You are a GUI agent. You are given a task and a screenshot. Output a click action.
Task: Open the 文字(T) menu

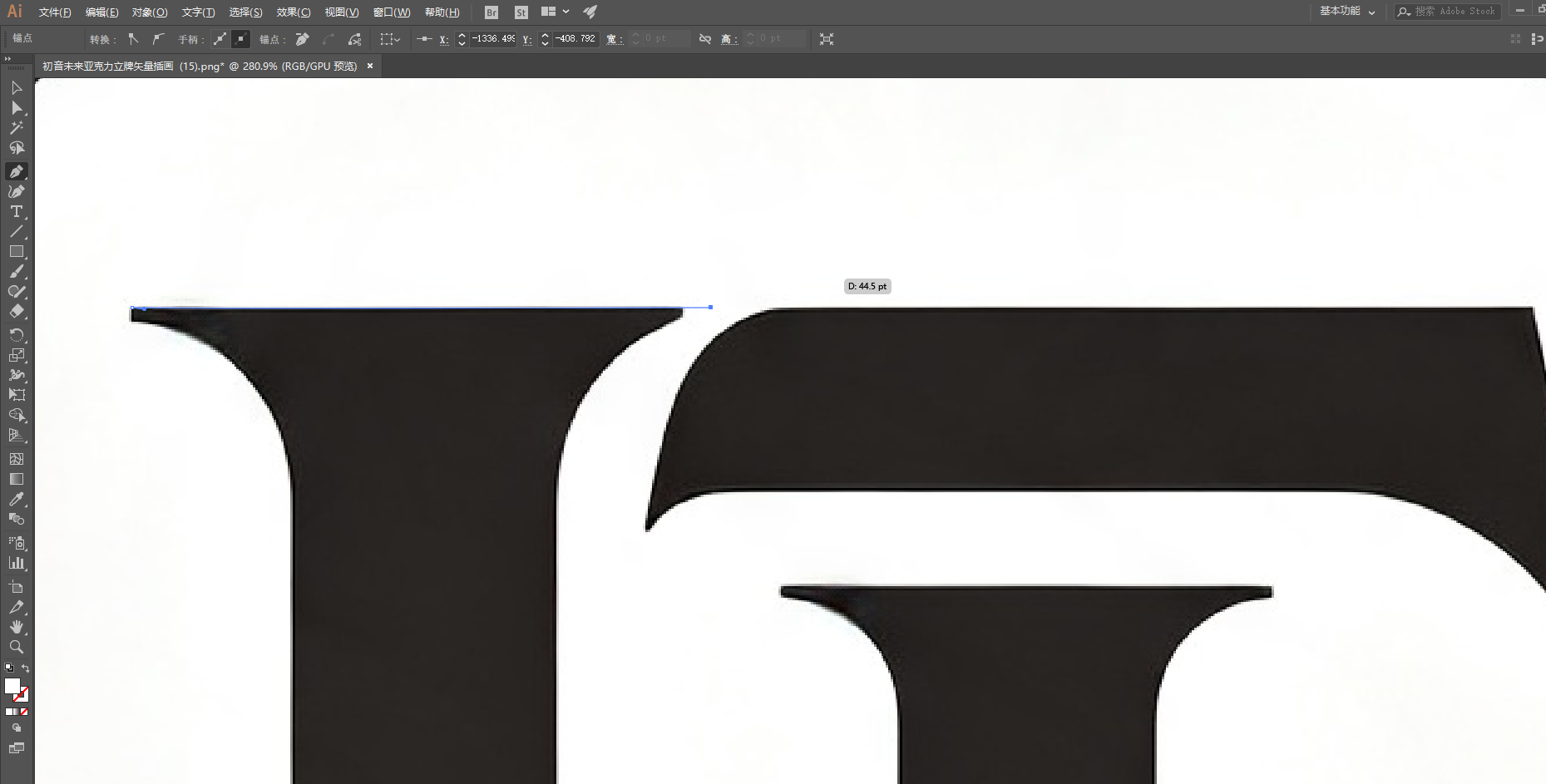click(198, 12)
